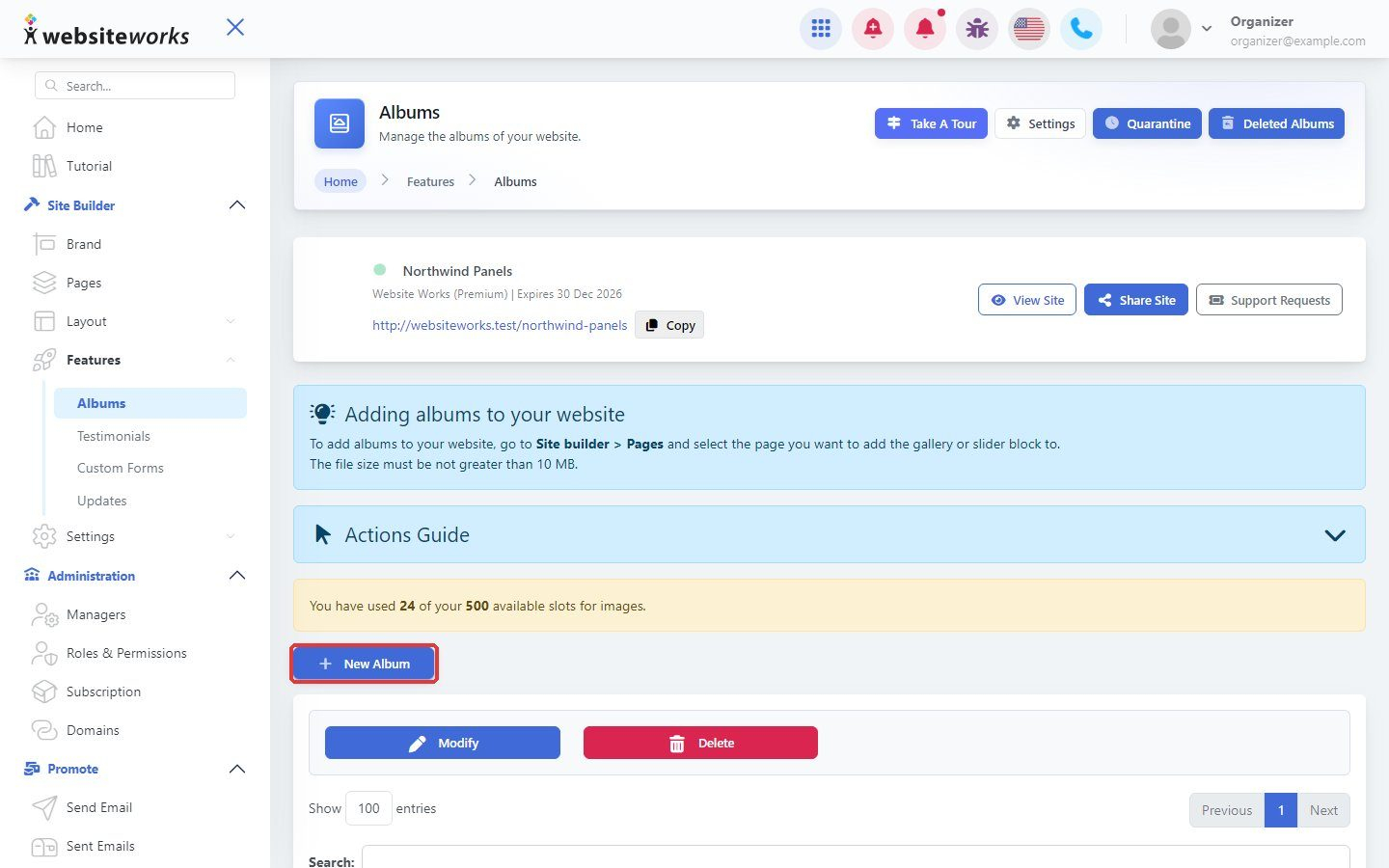Screen dimensions: 1389x868
Task: Click the red Delete button
Action: coord(700,743)
